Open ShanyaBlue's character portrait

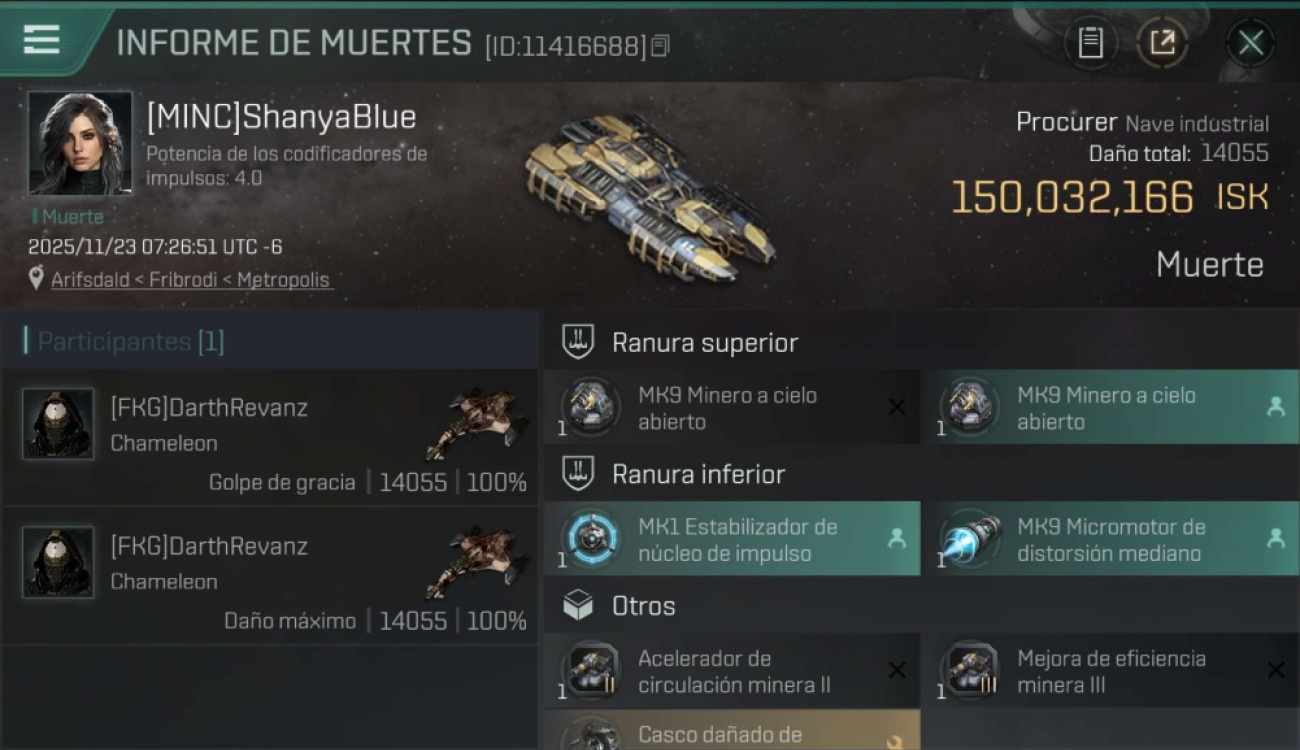(80, 143)
